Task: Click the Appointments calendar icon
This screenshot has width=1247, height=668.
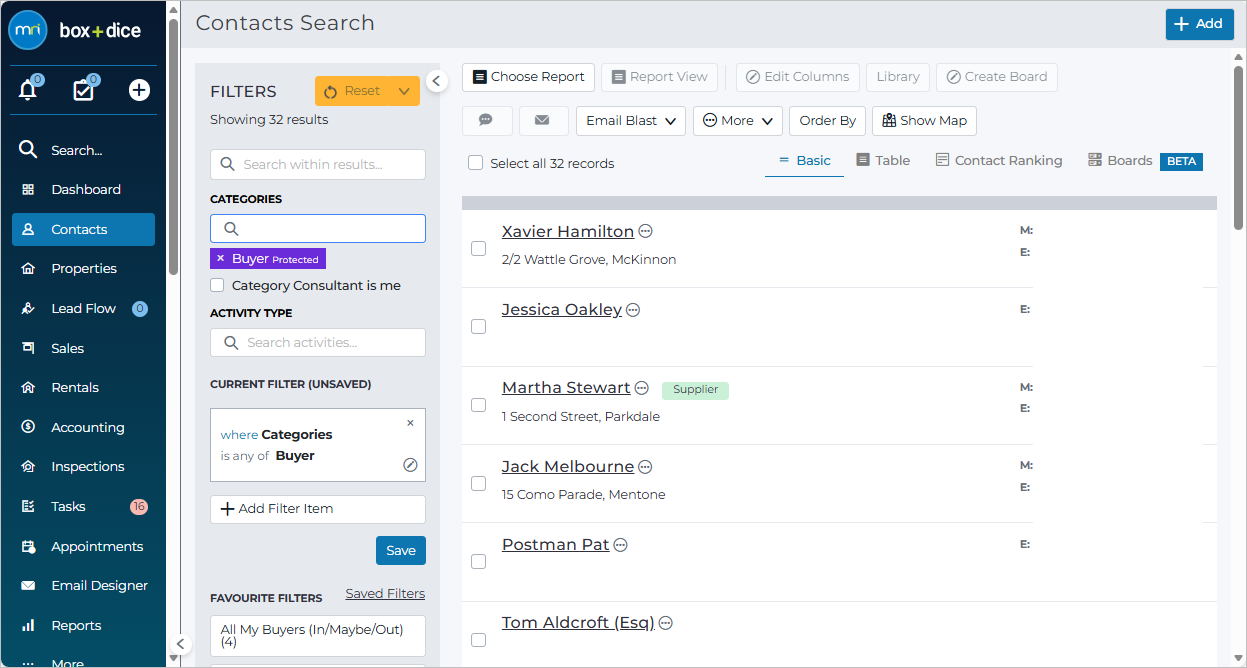Action: [x=28, y=546]
